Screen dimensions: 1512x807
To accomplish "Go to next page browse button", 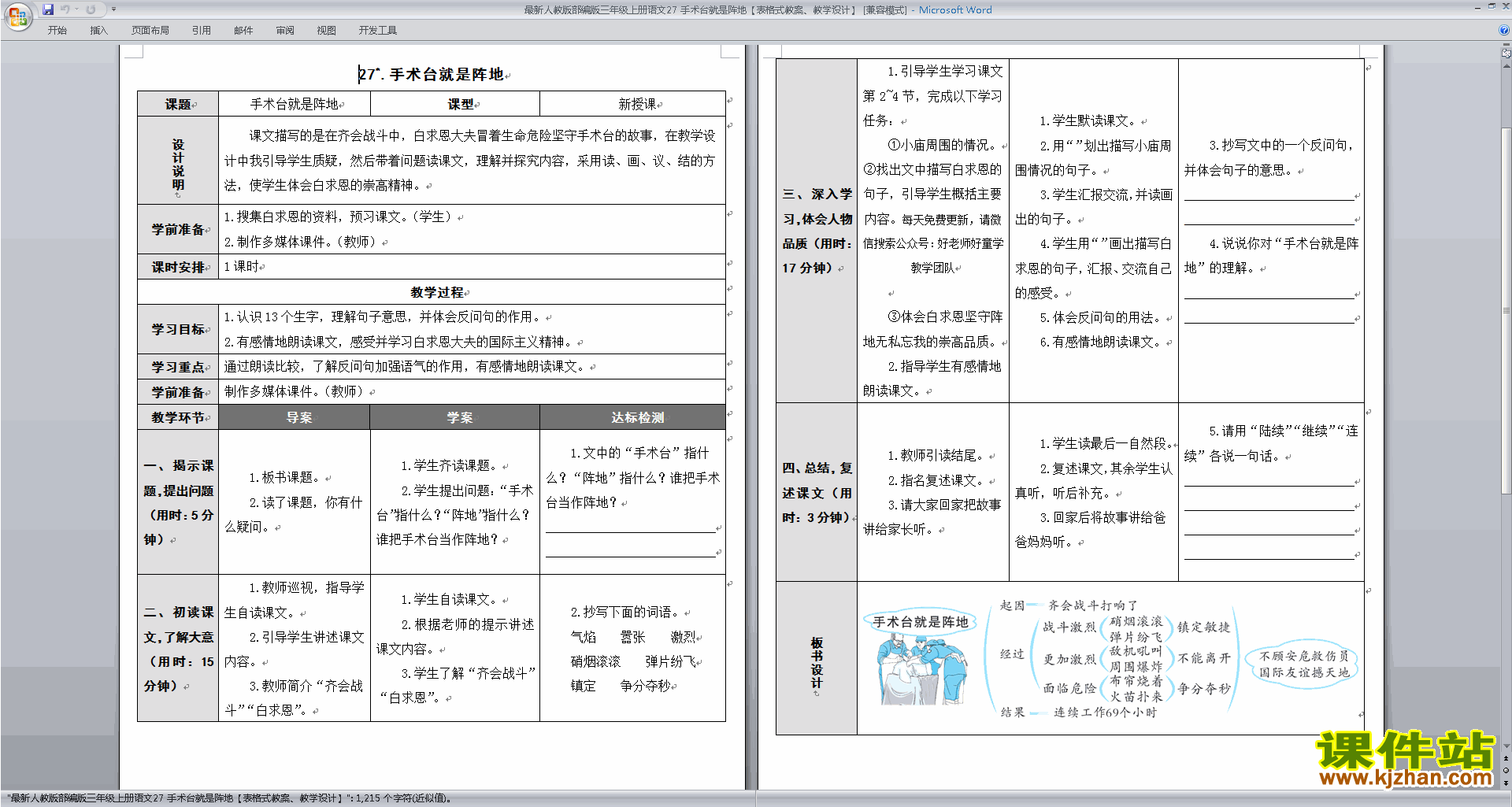I will click(1506, 783).
